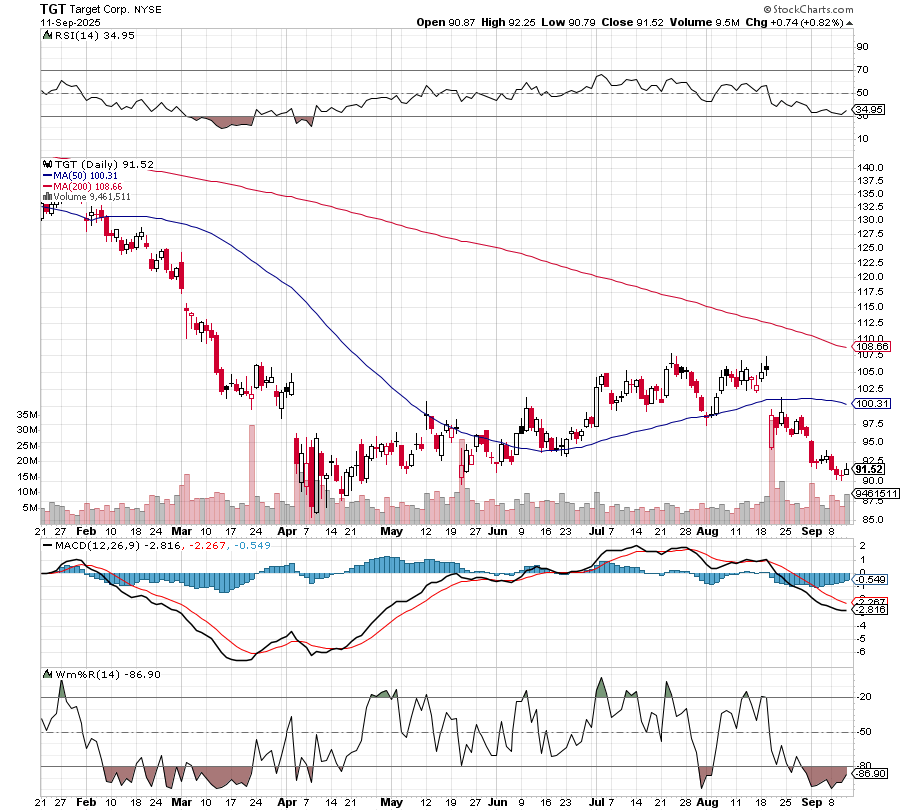The image size is (900, 811).
Task: Click the company name Target Corp.
Action: click(x=100, y=10)
